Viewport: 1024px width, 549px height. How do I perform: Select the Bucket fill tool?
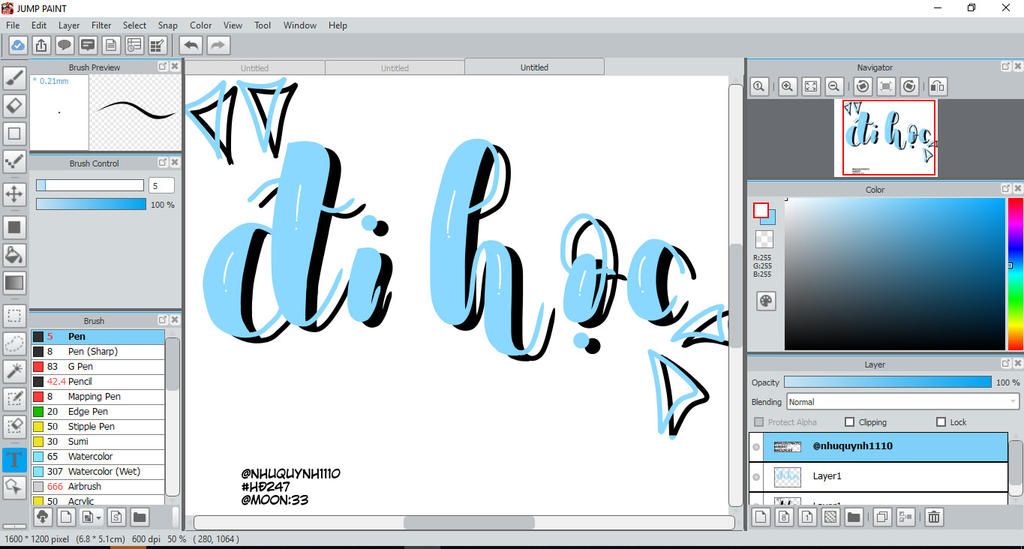click(x=14, y=255)
